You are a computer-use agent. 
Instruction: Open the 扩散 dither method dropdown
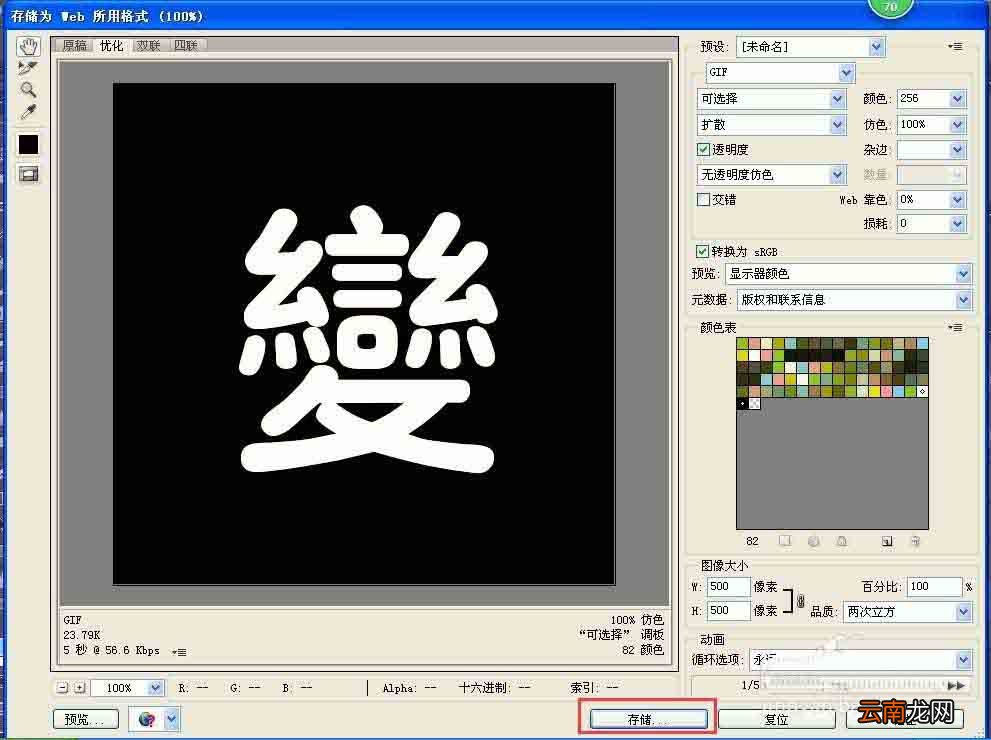tap(771, 125)
